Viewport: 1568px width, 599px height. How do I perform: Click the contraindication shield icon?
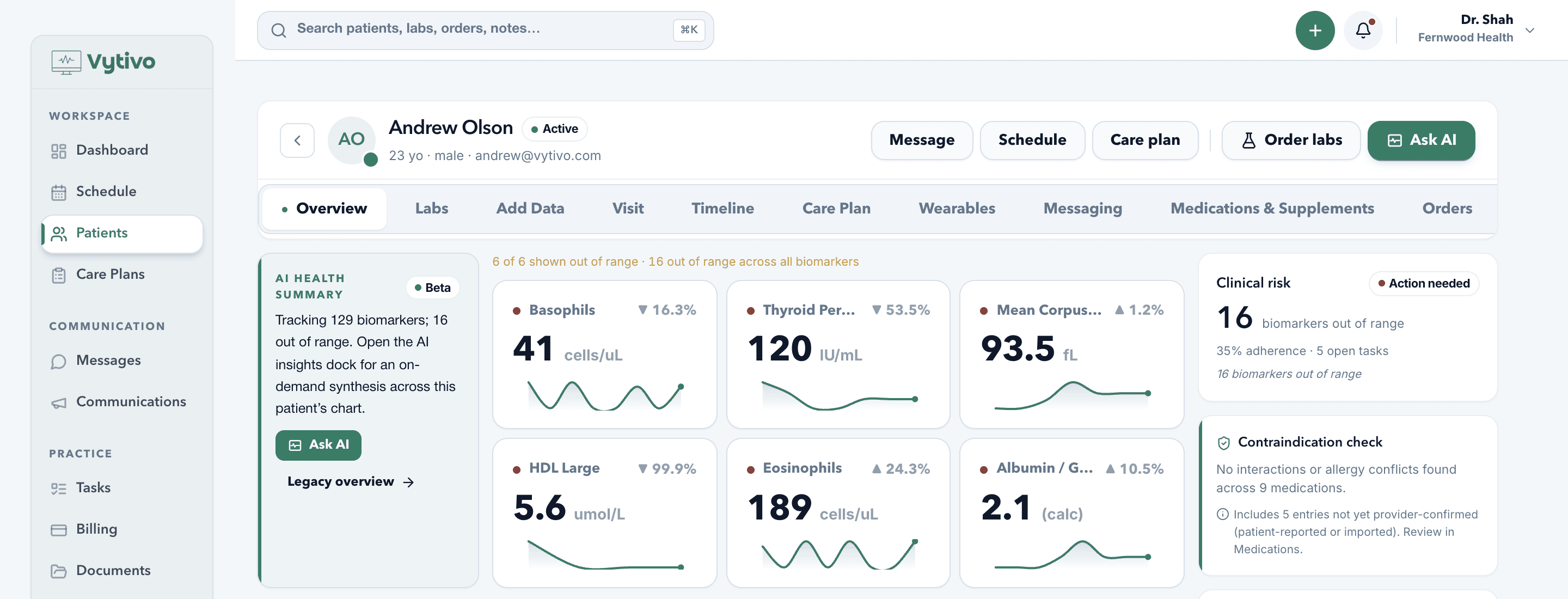[x=1223, y=443]
